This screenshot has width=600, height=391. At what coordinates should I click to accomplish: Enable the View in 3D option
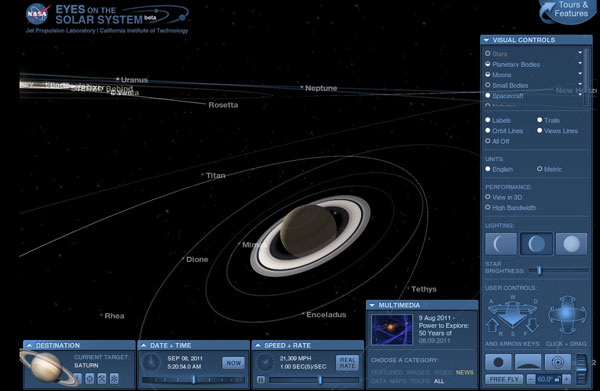coord(503,197)
